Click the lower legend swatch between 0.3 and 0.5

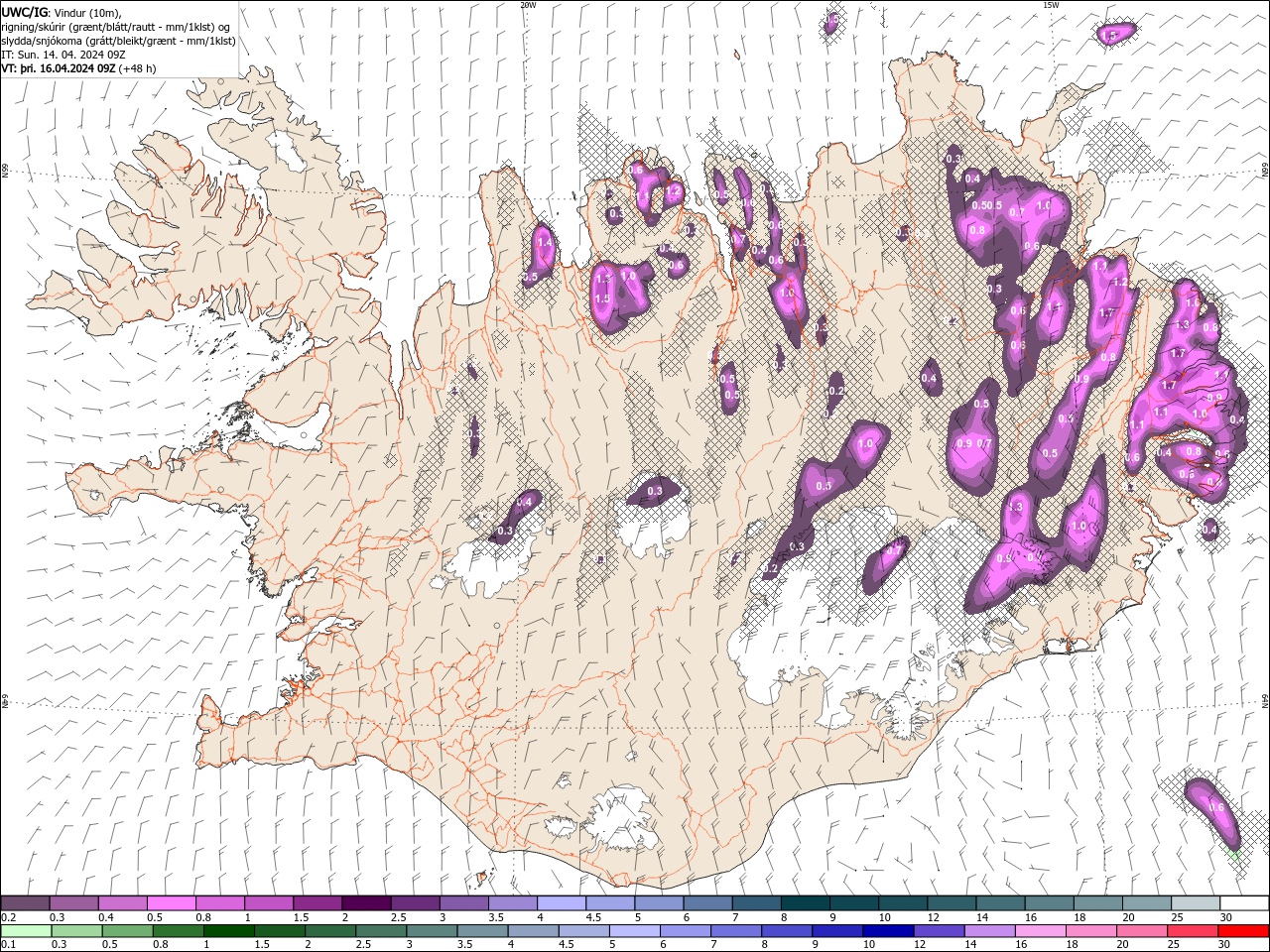76,931
